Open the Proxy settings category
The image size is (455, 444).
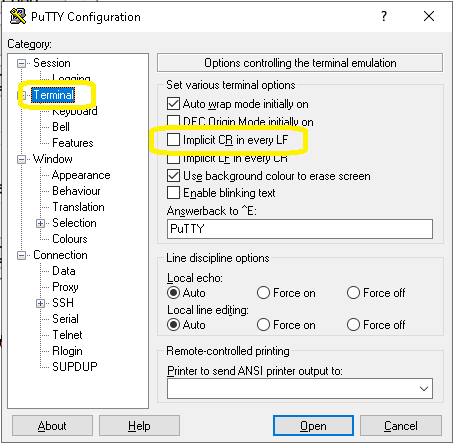[65, 287]
